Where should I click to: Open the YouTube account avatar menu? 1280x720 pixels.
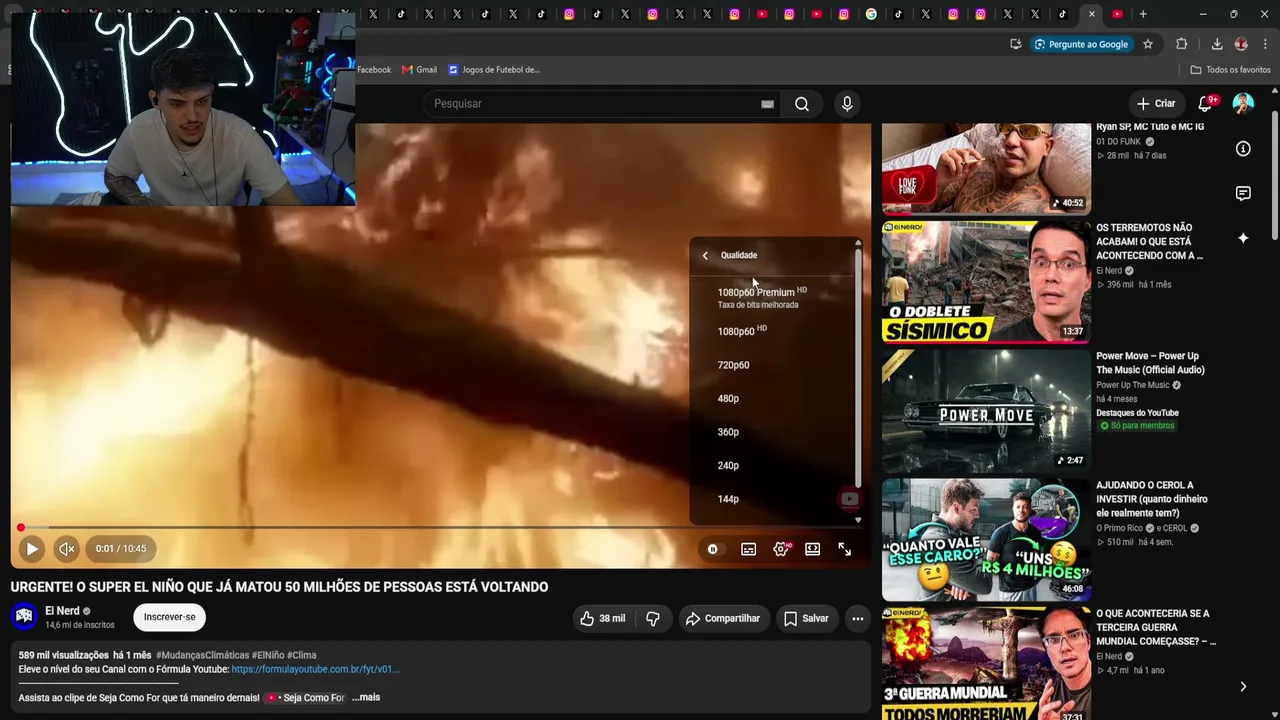pyautogui.click(x=1243, y=104)
